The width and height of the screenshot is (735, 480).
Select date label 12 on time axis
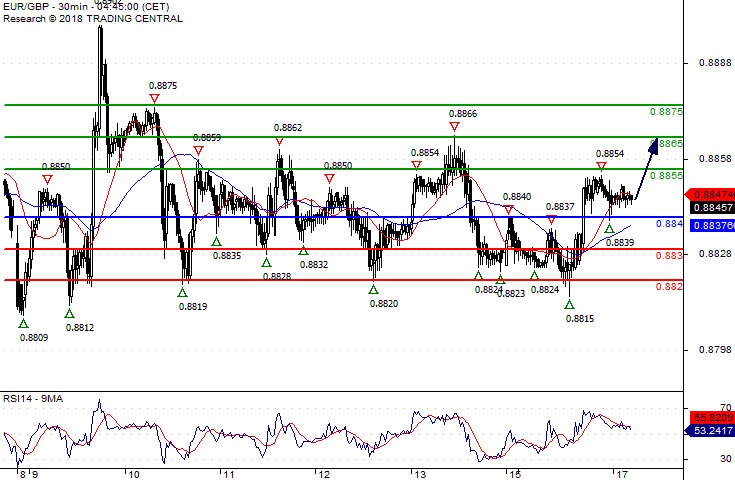pos(324,474)
